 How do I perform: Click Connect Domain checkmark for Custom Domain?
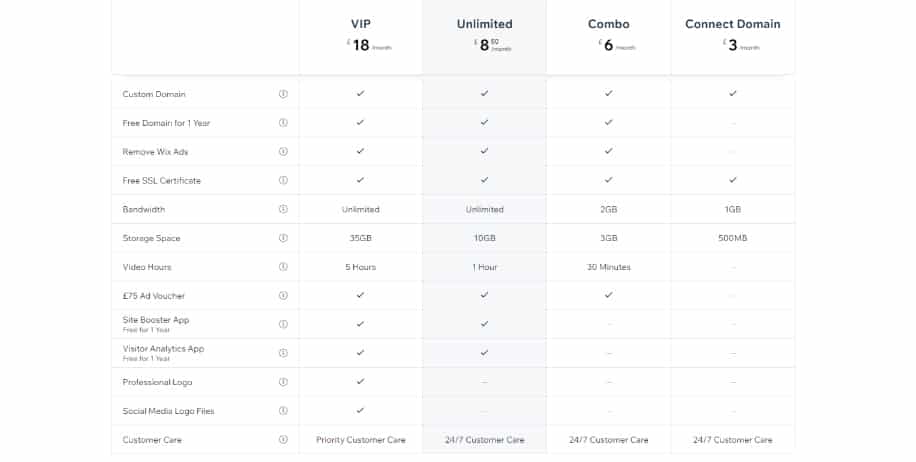[733, 93]
